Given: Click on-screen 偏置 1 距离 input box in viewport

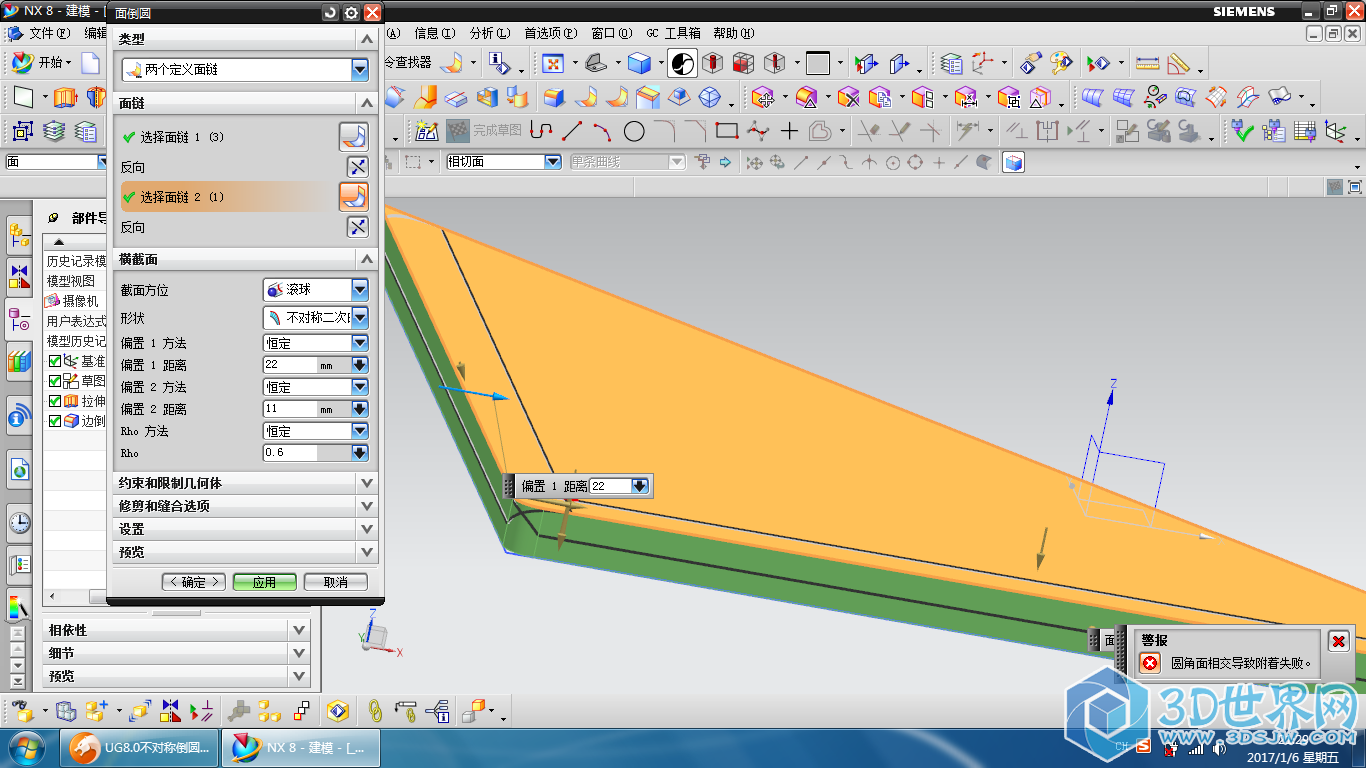Looking at the screenshot, I should [610, 486].
